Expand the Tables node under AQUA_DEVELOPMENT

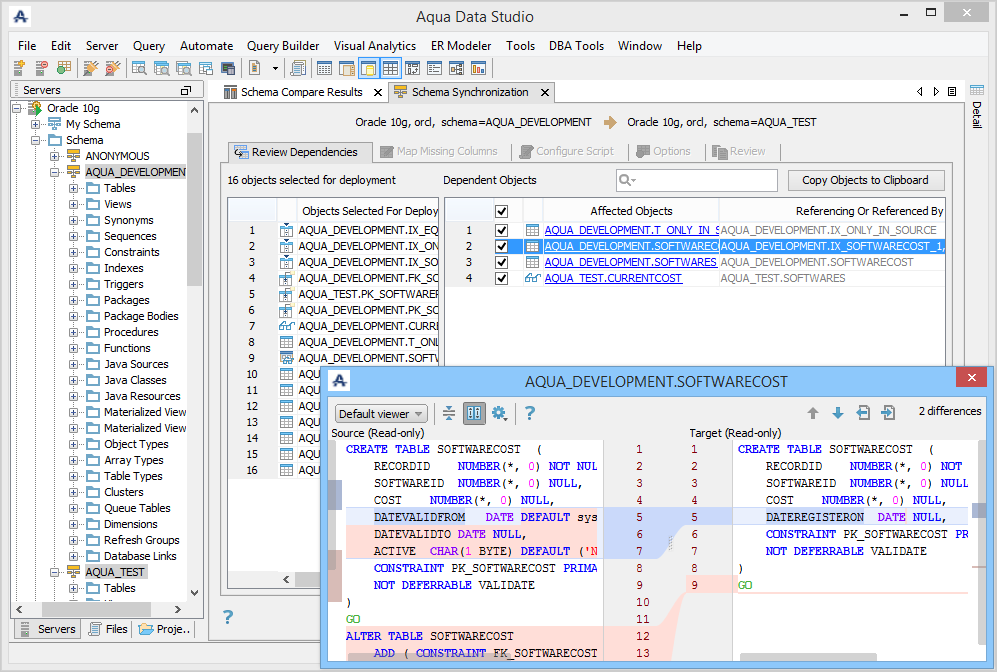(x=74, y=188)
